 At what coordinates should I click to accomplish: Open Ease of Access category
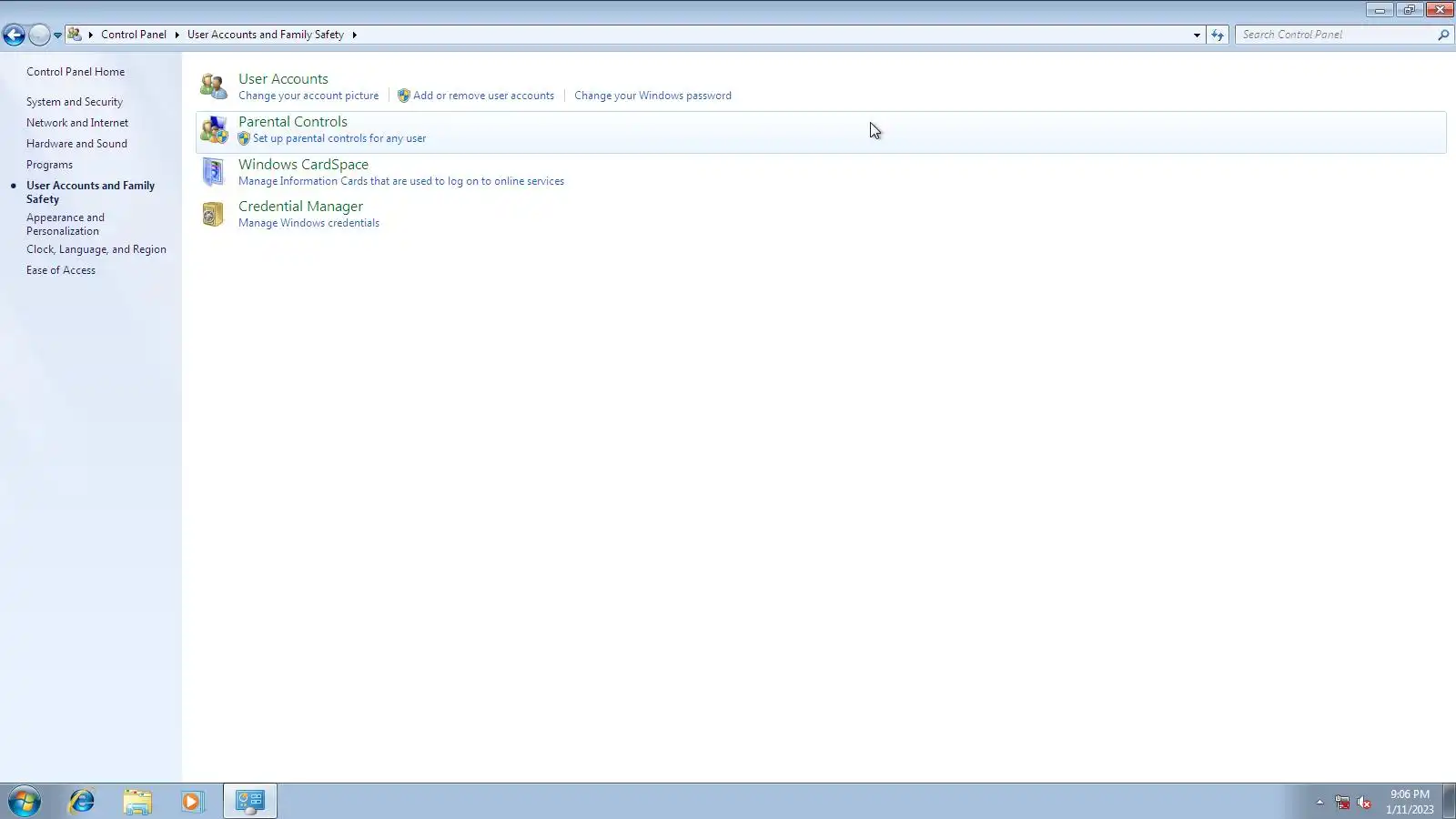[61, 270]
